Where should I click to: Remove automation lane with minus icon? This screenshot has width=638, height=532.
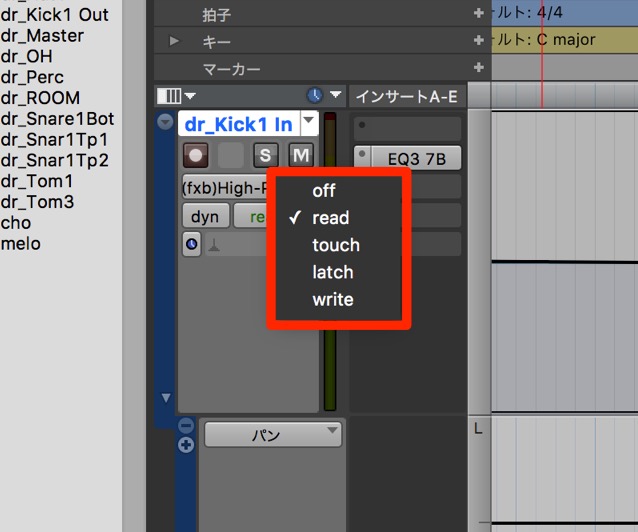tap(186, 426)
